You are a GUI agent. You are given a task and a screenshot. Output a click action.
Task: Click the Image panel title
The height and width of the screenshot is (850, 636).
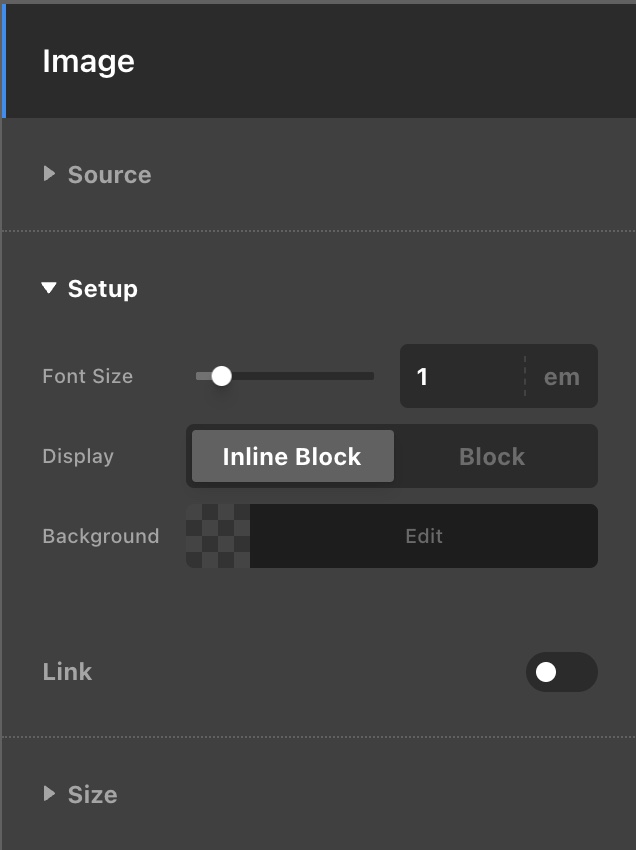pyautogui.click(x=88, y=62)
